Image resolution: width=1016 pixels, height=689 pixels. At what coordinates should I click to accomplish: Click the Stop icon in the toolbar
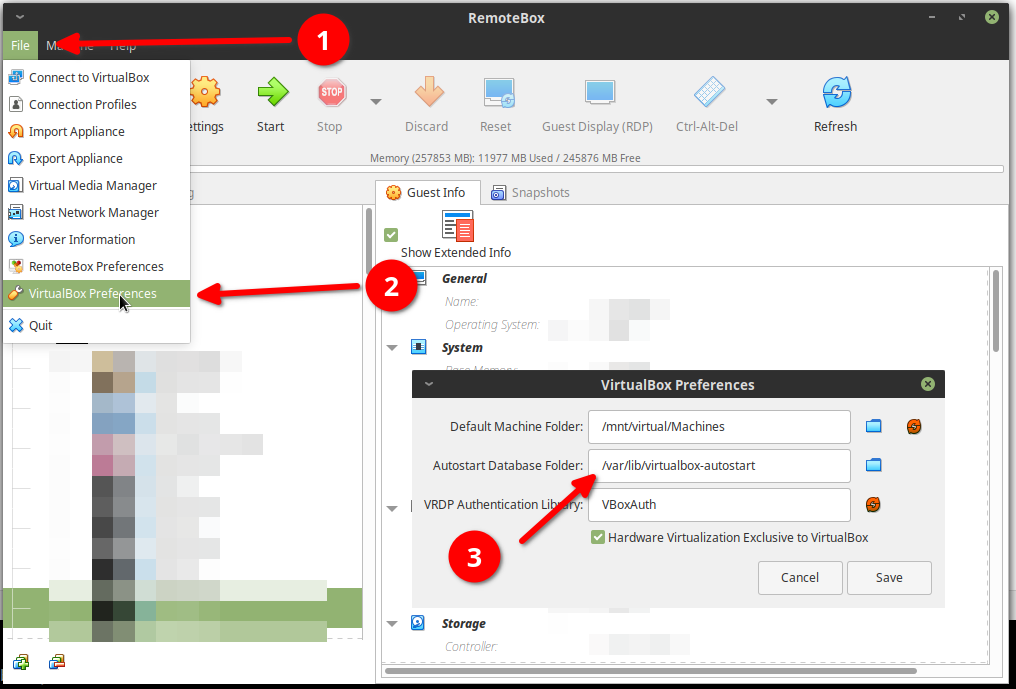click(x=329, y=95)
